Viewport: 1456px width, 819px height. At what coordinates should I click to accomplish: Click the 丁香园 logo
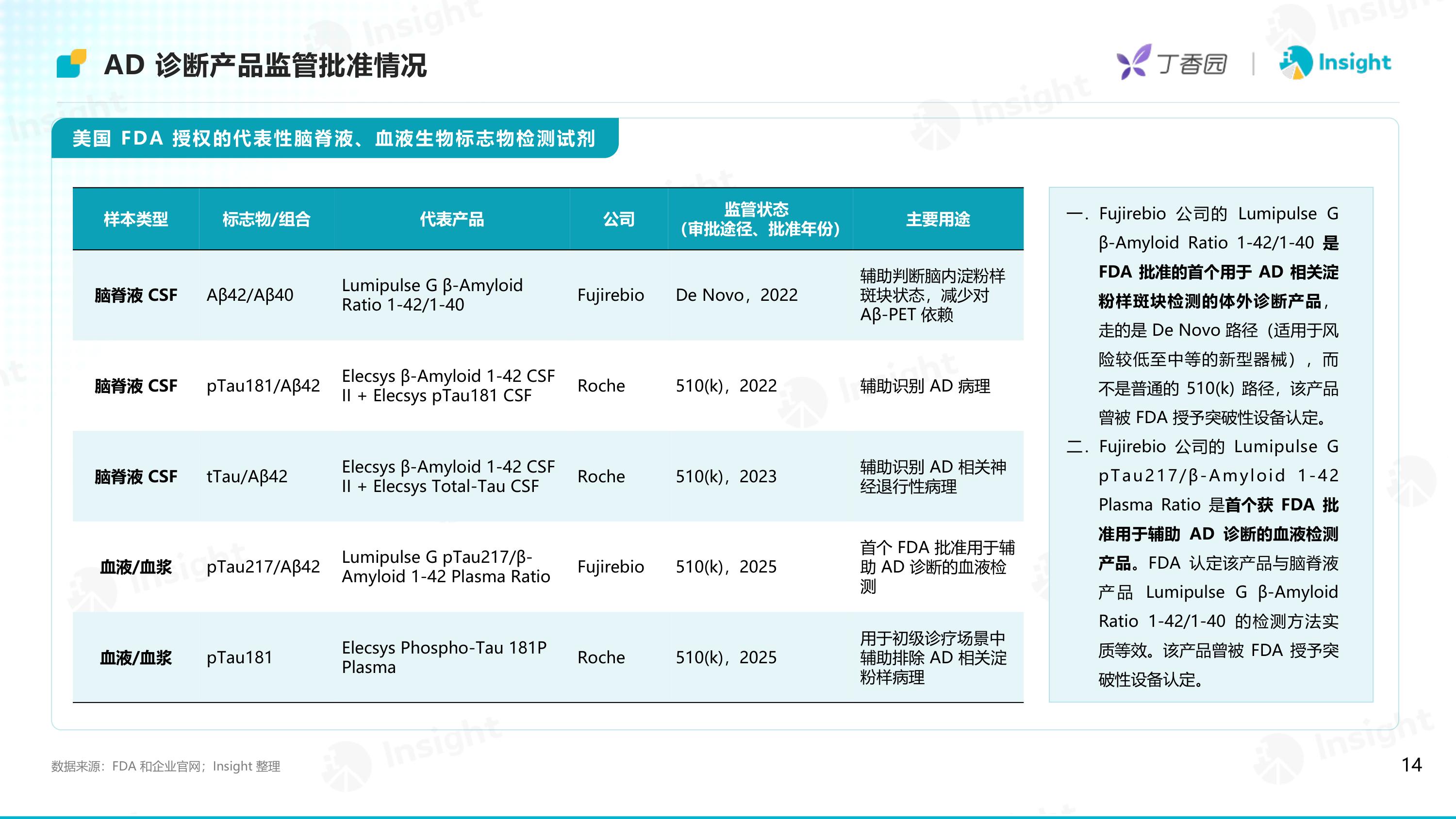pyautogui.click(x=1171, y=63)
